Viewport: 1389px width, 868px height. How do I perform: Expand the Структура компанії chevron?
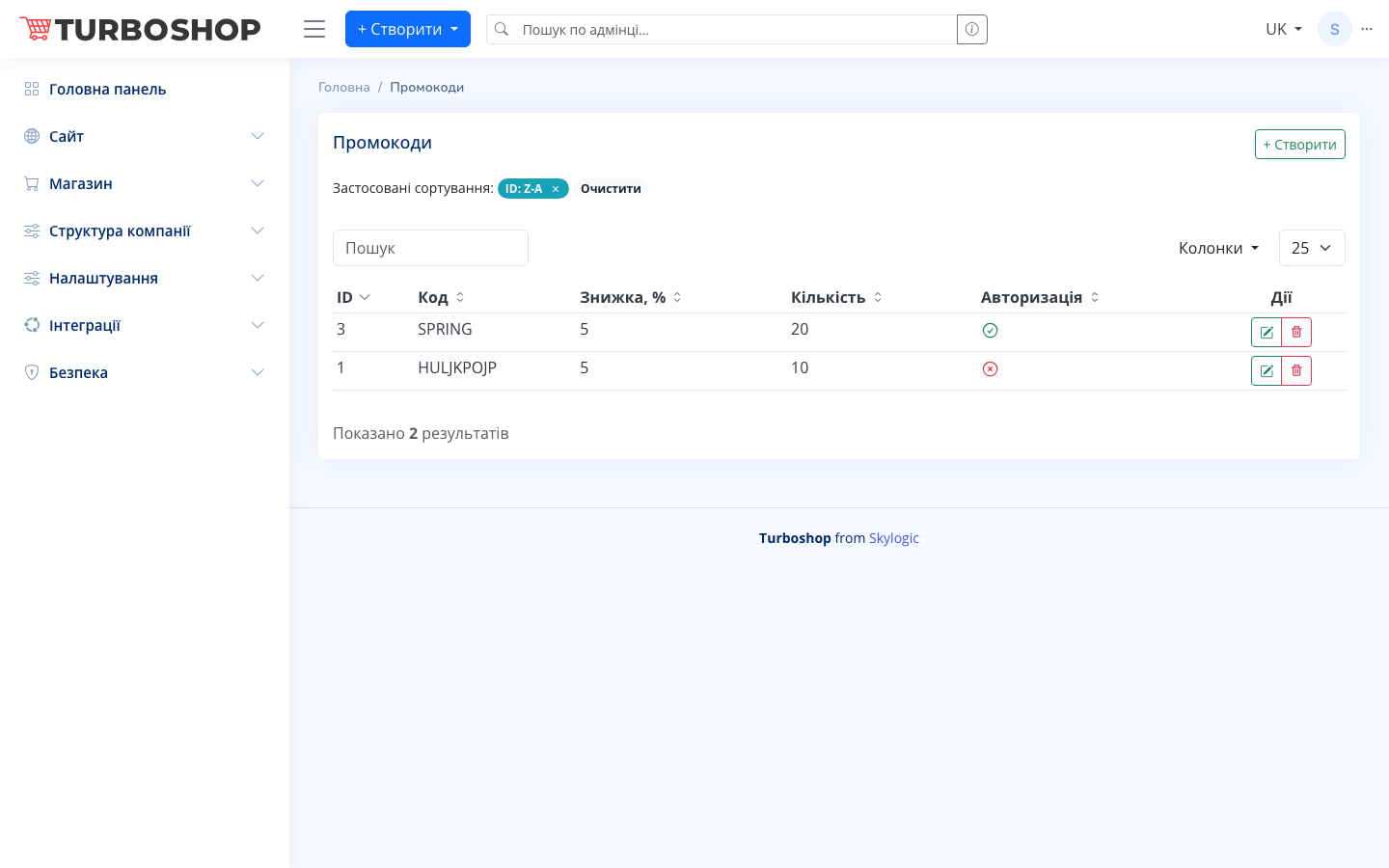[x=258, y=231]
